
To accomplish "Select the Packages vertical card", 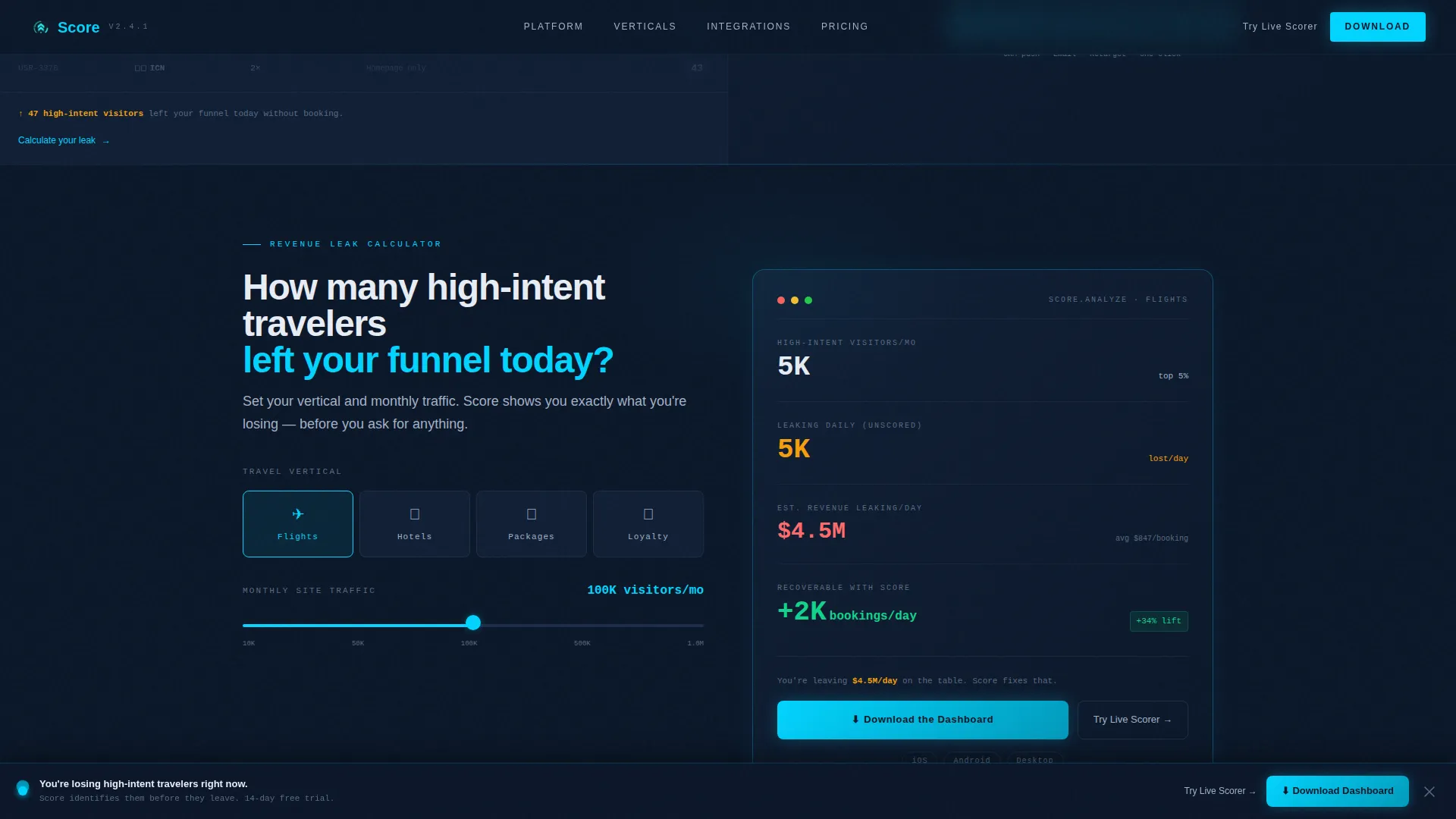I will click(532, 524).
